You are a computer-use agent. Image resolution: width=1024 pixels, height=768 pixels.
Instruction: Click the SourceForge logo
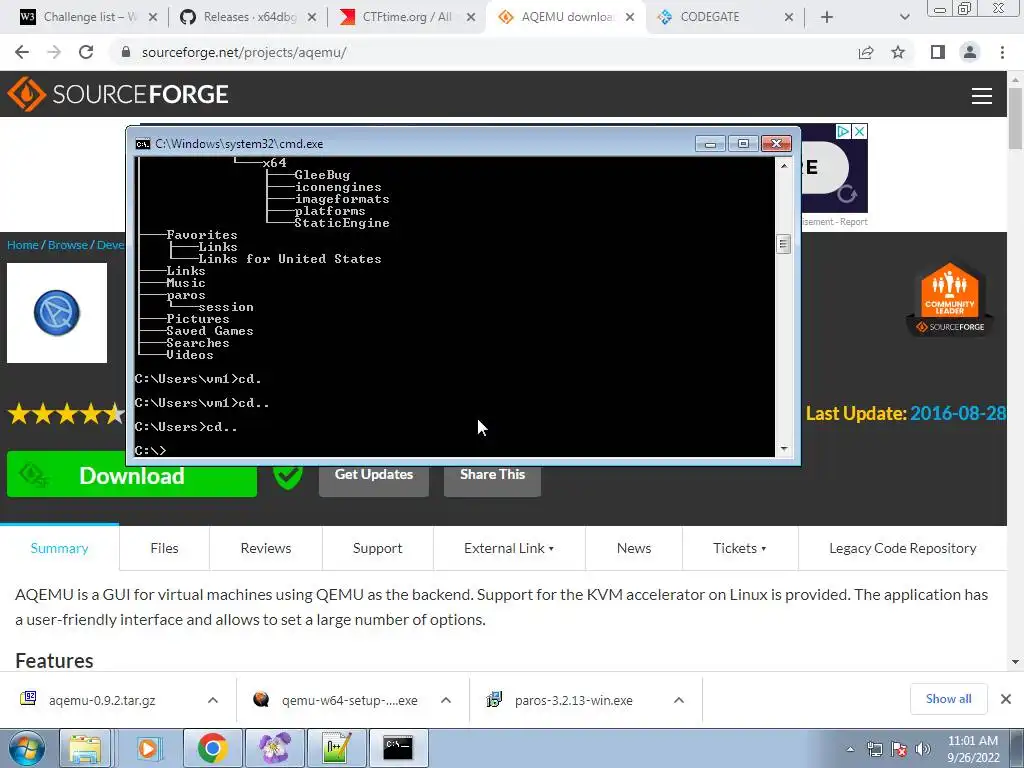pos(118,94)
